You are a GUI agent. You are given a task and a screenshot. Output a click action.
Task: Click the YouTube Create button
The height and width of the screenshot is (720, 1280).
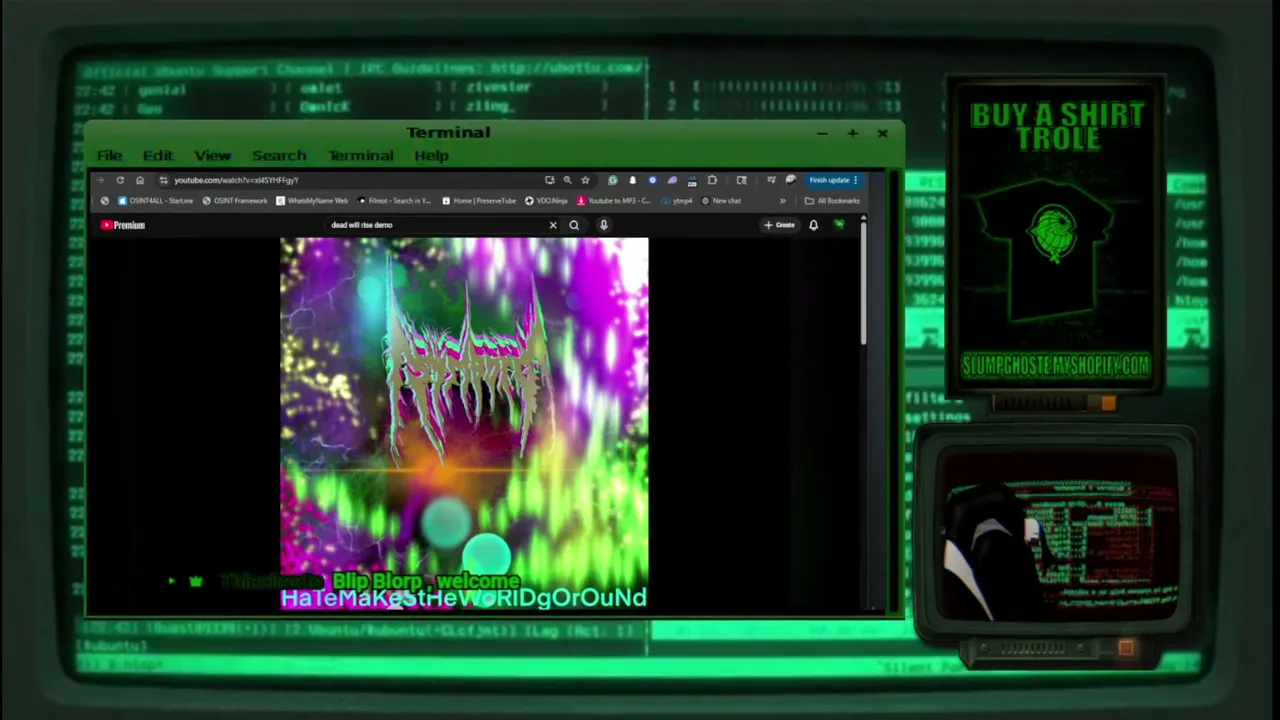click(x=780, y=225)
